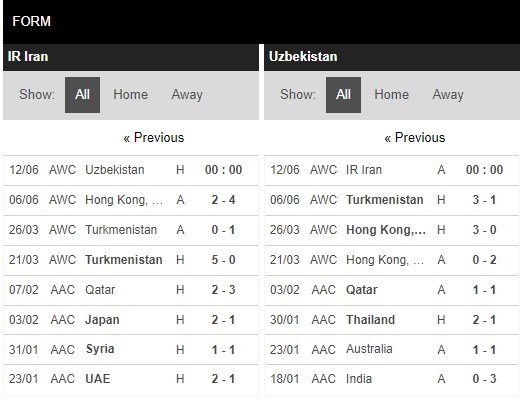Switch Uzbekistan form to Home
The image size is (527, 404).
click(392, 95)
